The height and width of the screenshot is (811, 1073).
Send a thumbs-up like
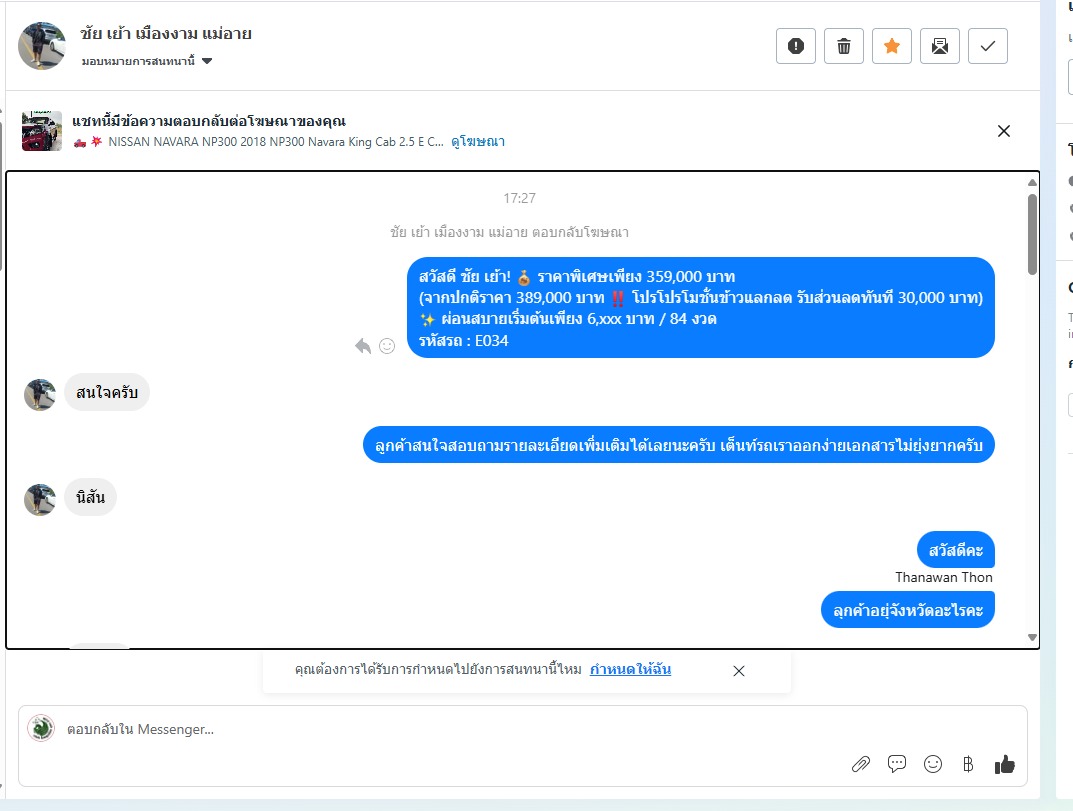coord(1005,764)
